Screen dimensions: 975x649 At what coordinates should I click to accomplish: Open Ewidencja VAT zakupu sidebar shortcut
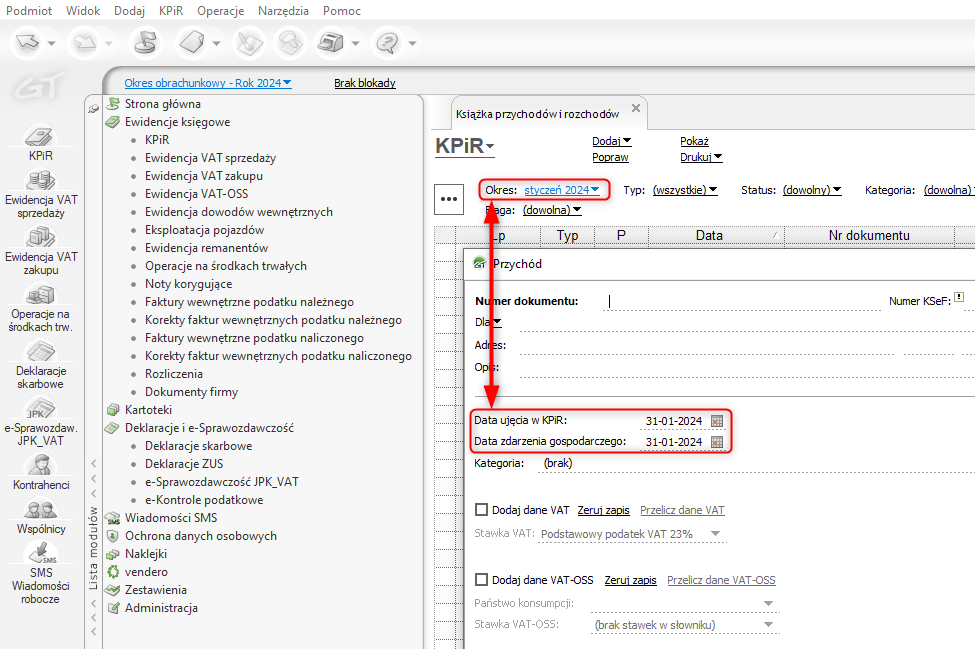tap(40, 251)
